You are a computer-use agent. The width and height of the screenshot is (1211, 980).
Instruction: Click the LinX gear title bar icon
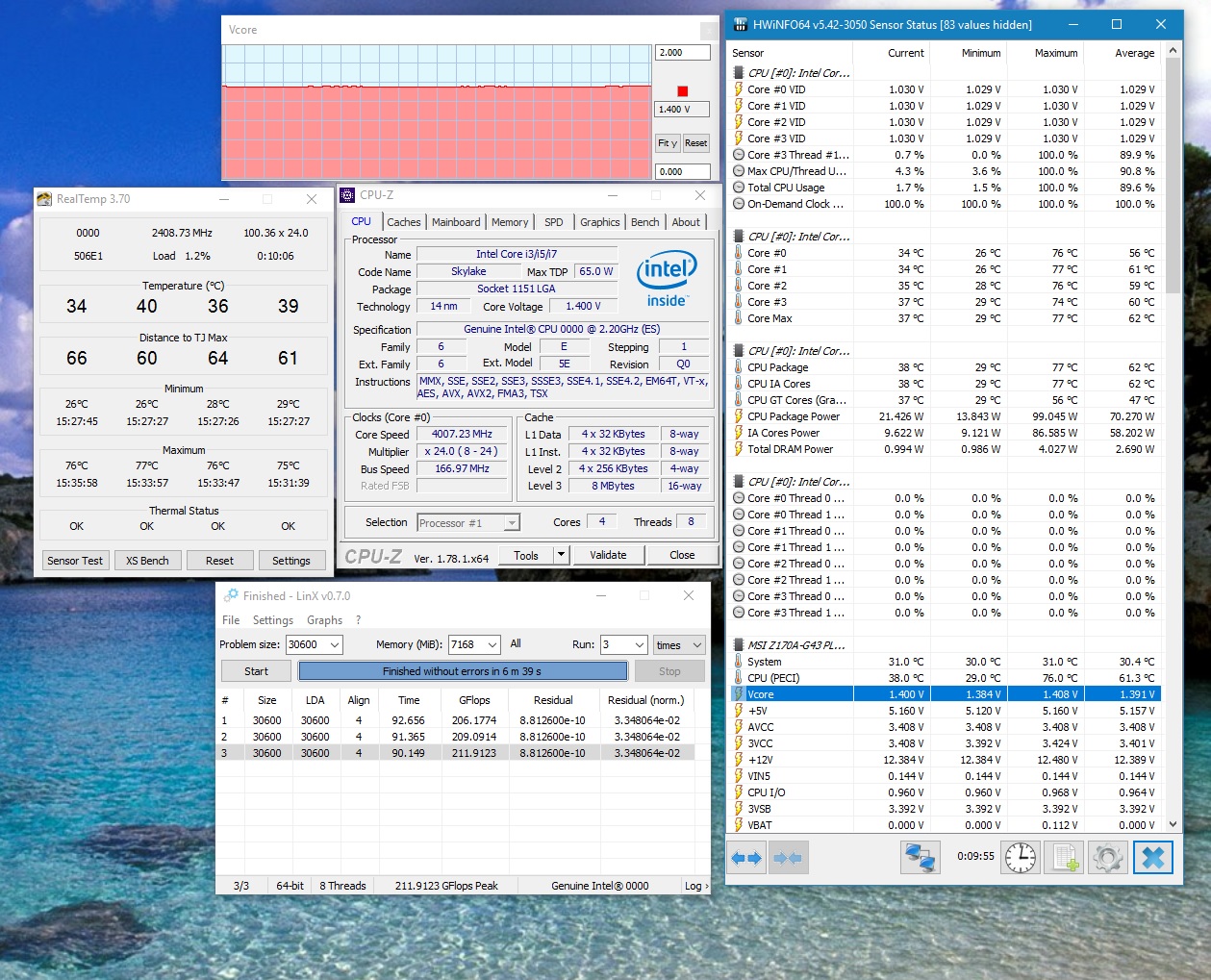[231, 595]
